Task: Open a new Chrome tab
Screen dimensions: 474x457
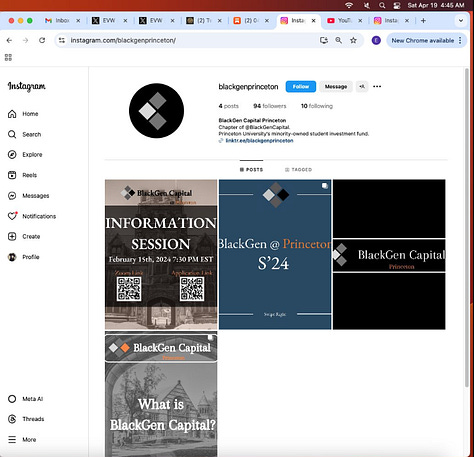Action: click(423, 21)
